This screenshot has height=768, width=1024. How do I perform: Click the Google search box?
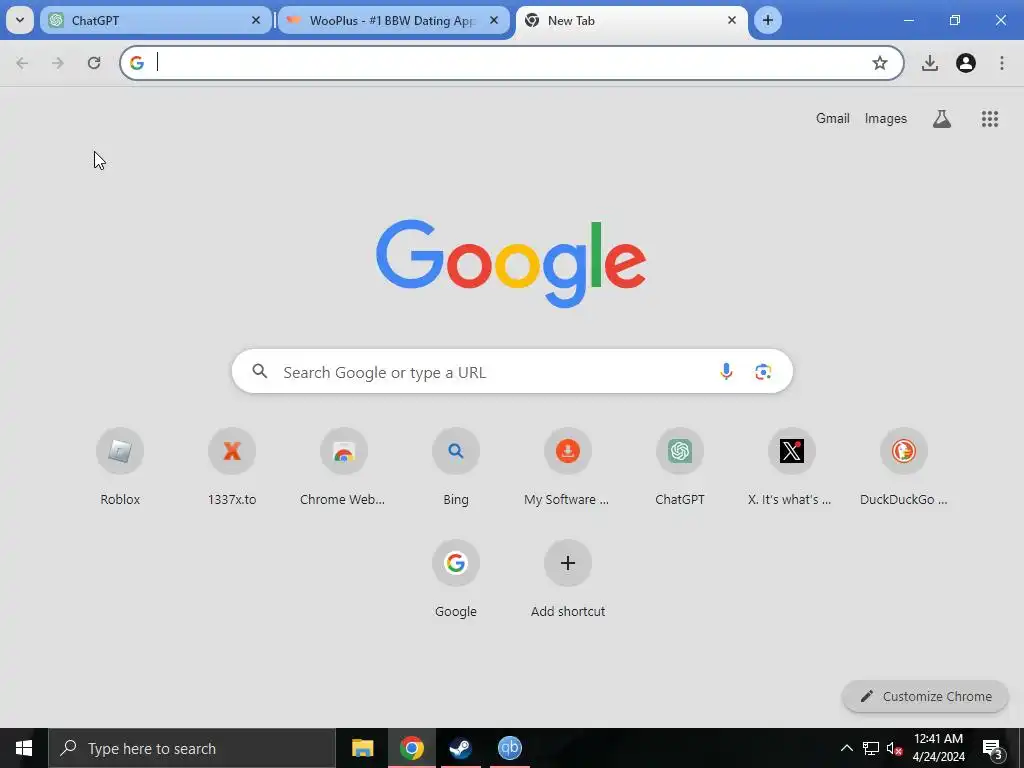tap(512, 372)
